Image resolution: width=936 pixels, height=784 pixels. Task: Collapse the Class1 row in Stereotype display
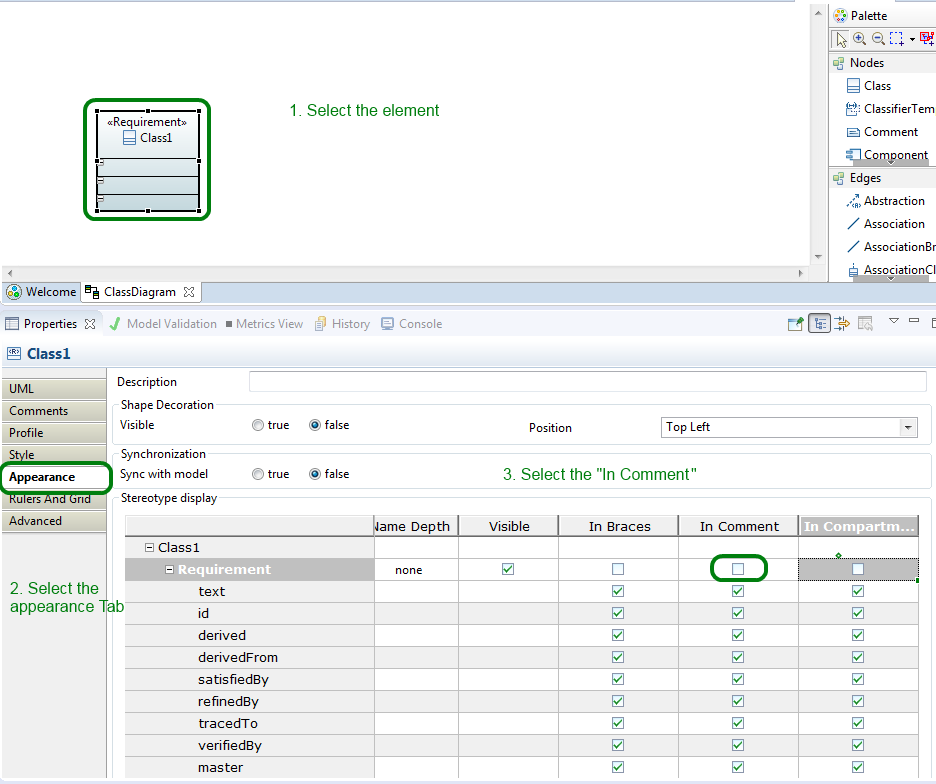coord(150,548)
